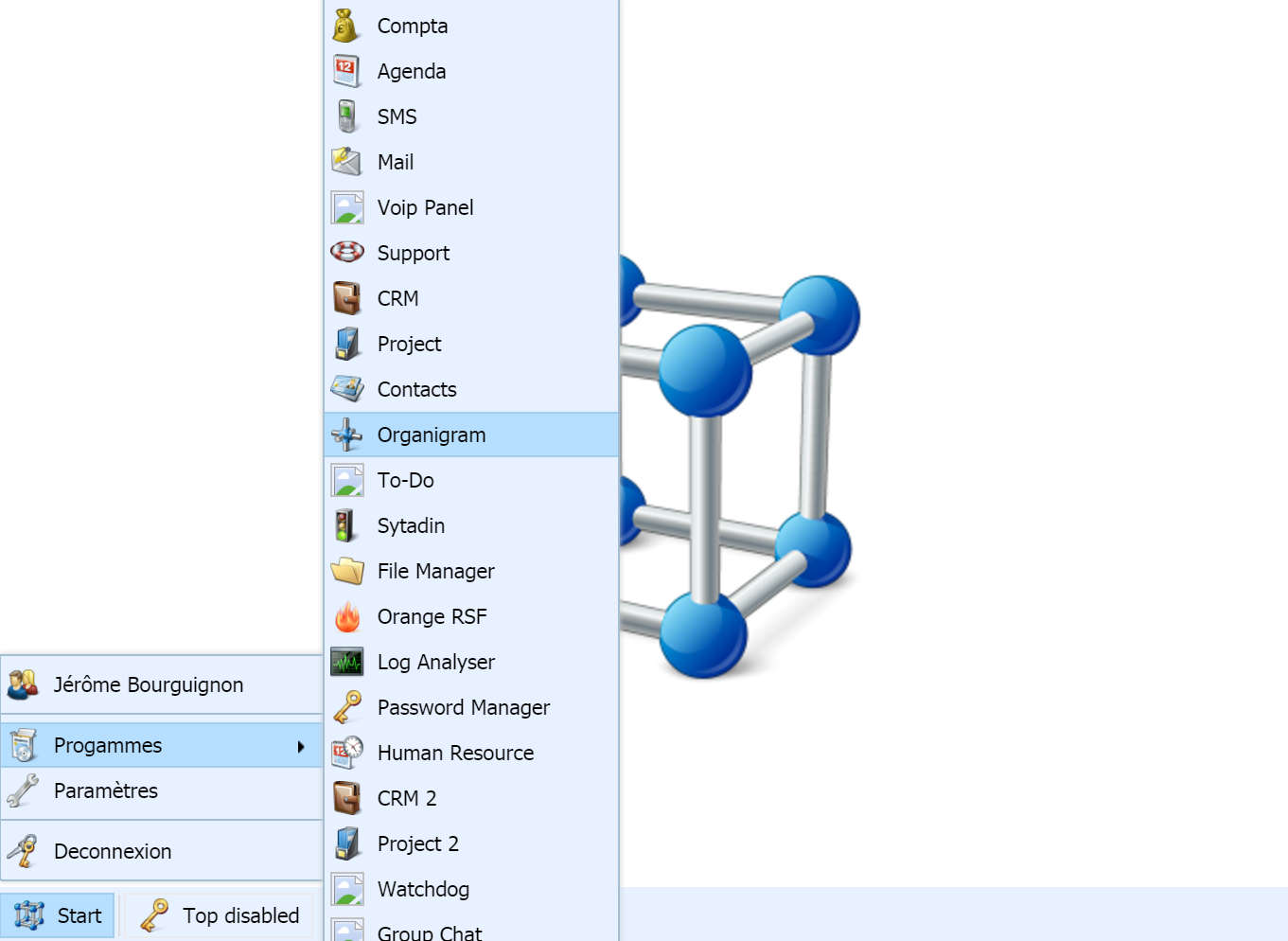This screenshot has width=1288, height=941.
Task: Open CRM via its address book icon
Action: [x=346, y=298]
